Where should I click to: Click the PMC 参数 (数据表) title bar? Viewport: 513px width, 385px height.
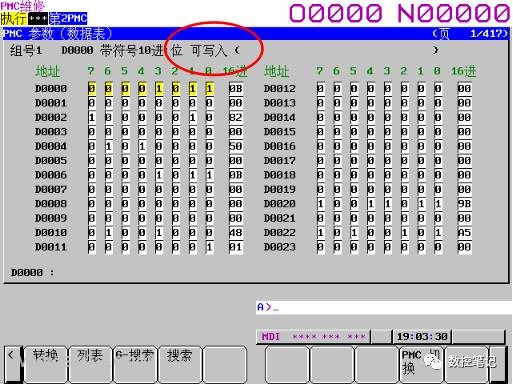tap(256, 34)
